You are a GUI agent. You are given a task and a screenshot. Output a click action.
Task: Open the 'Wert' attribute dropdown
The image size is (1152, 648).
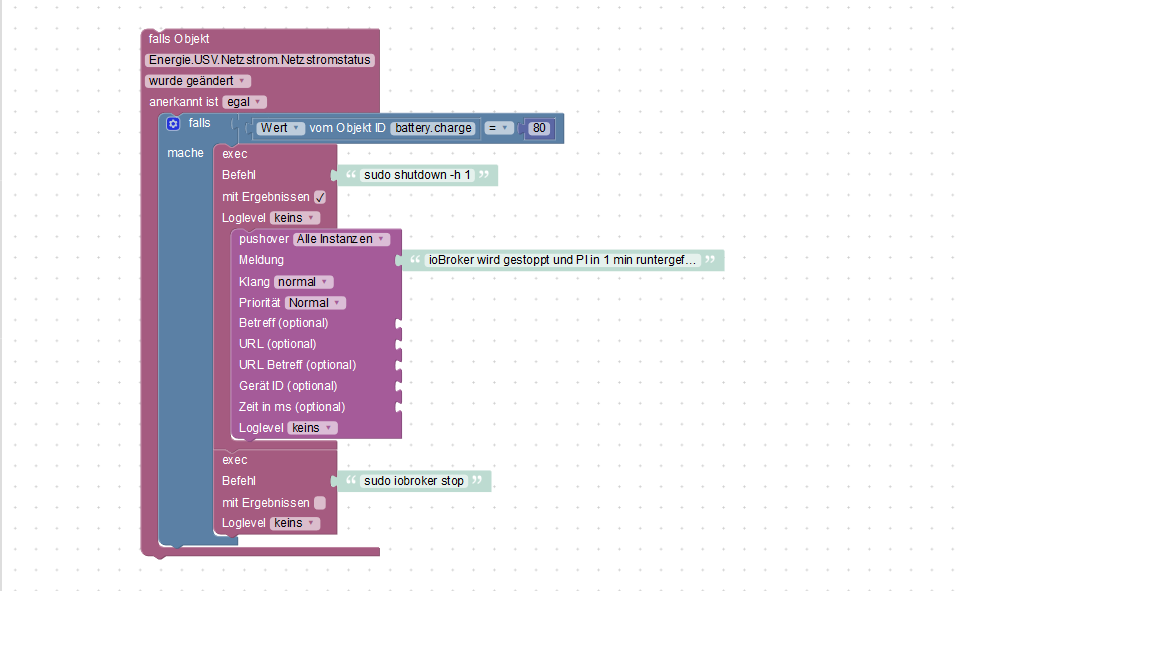click(x=281, y=128)
